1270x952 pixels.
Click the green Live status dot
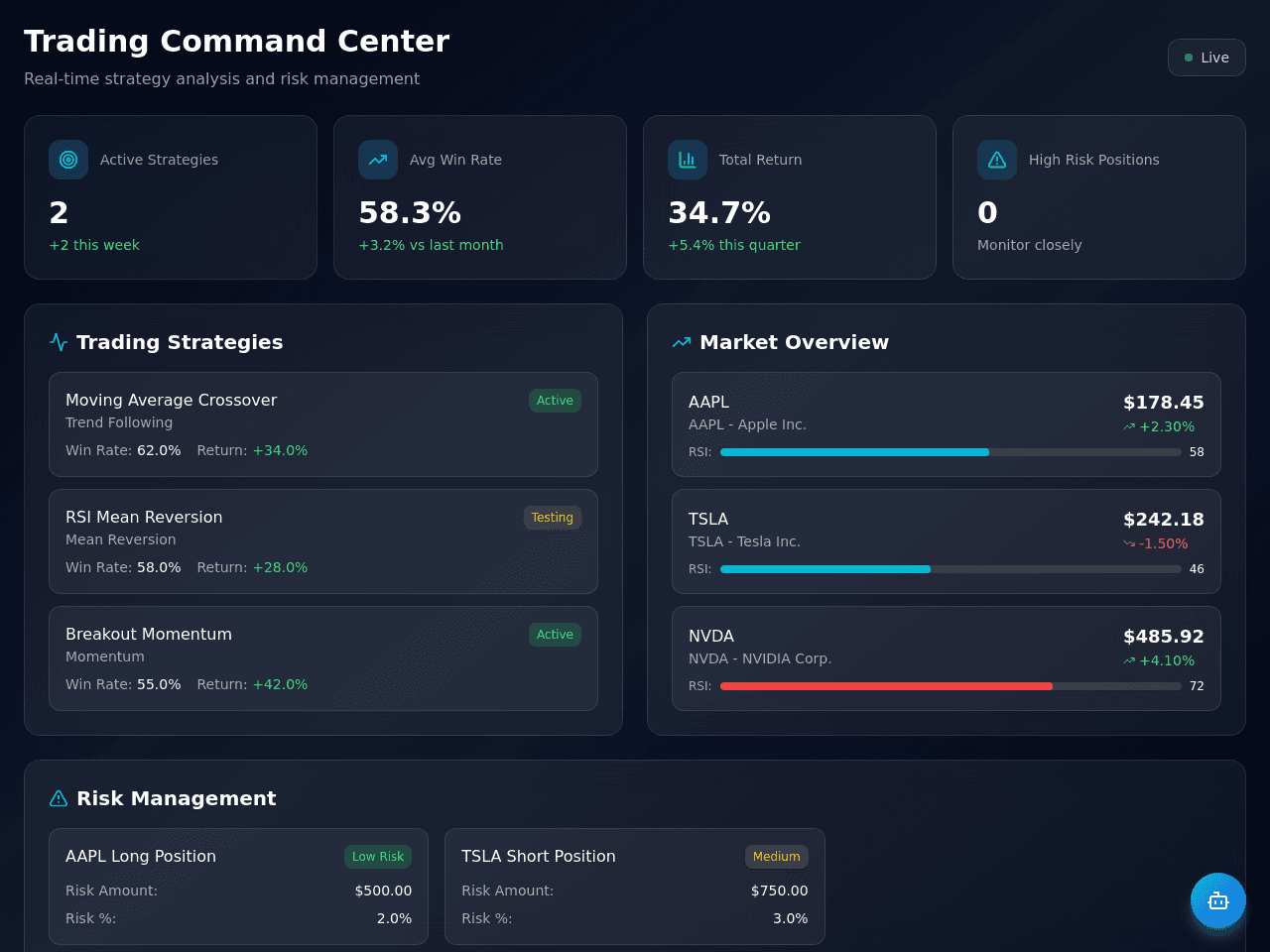(1189, 58)
